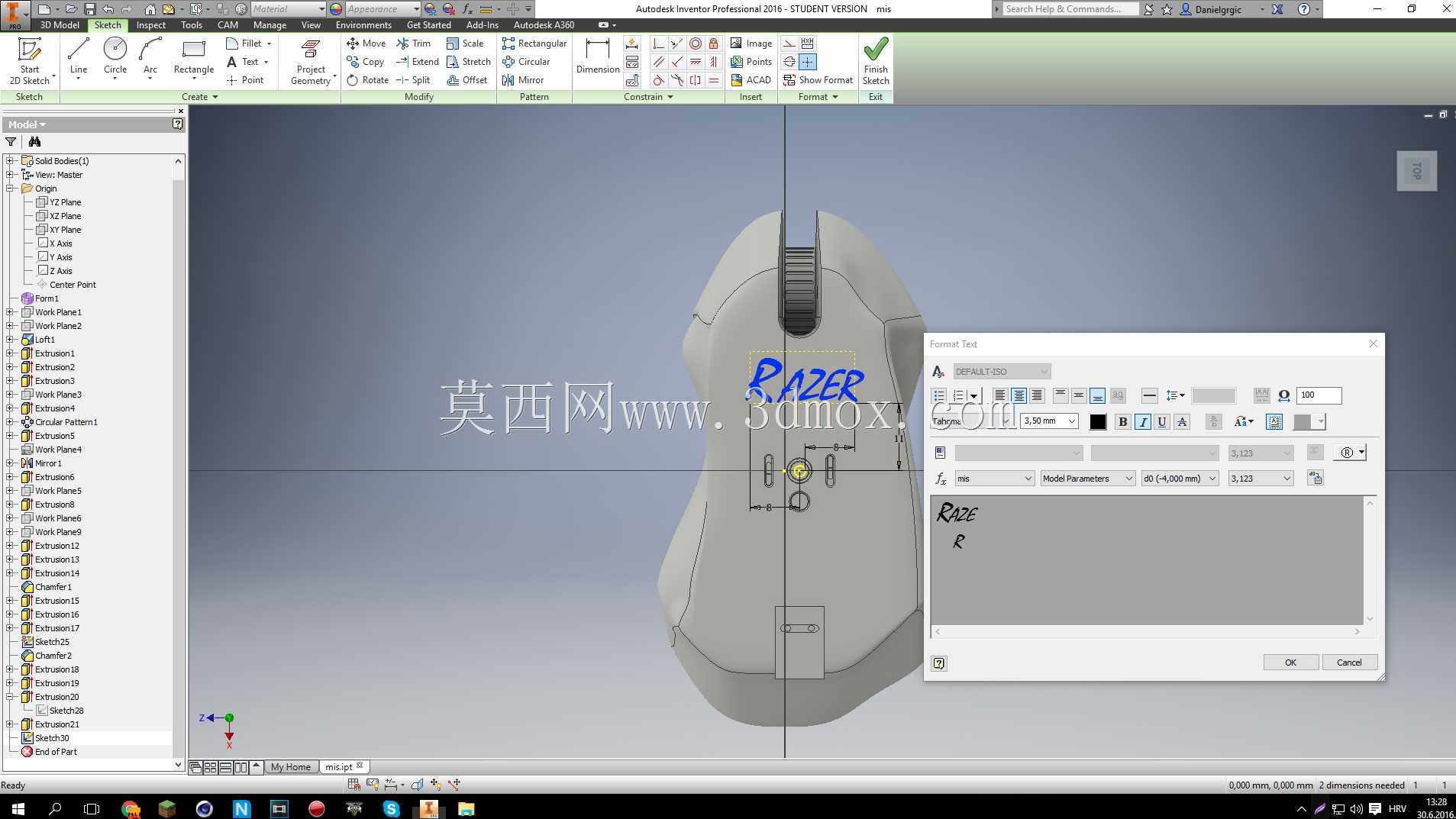Open the text size 3,50 mm dropdown
Viewport: 1456px width, 819px height.
point(1072,421)
